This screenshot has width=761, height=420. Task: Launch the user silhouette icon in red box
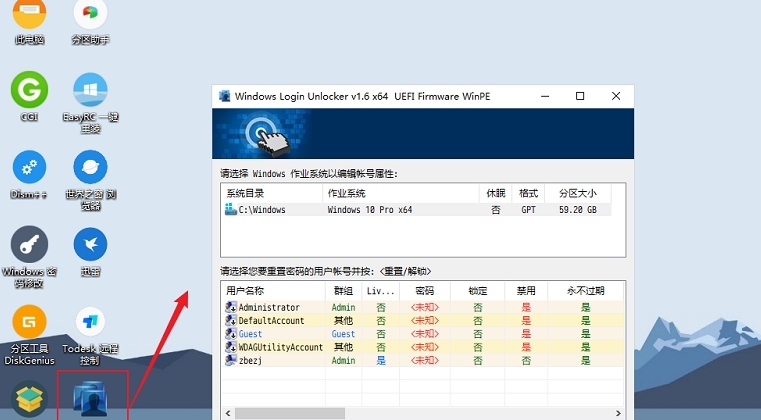[x=91, y=399]
